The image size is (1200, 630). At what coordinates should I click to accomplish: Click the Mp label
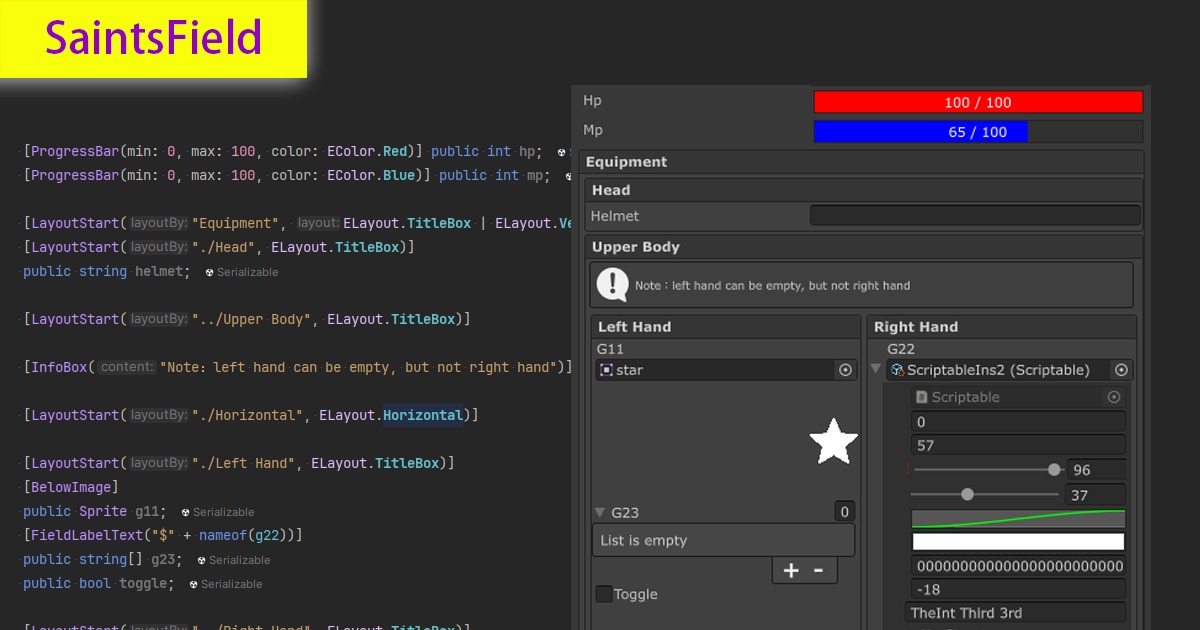[593, 130]
